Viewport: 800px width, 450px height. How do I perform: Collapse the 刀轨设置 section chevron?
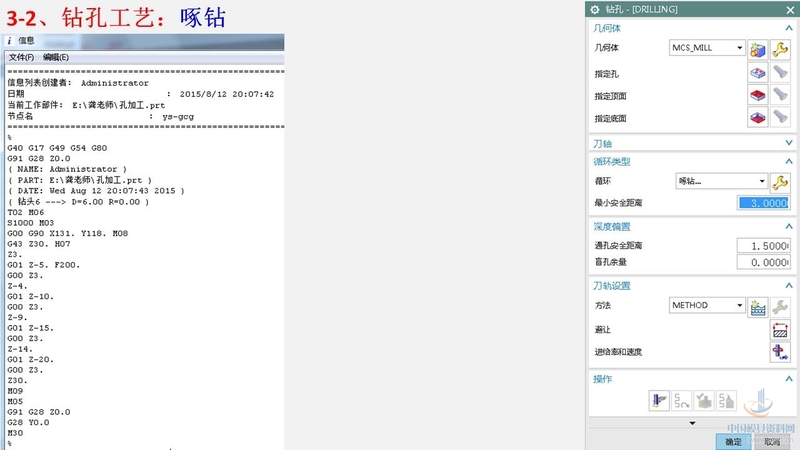pos(789,286)
